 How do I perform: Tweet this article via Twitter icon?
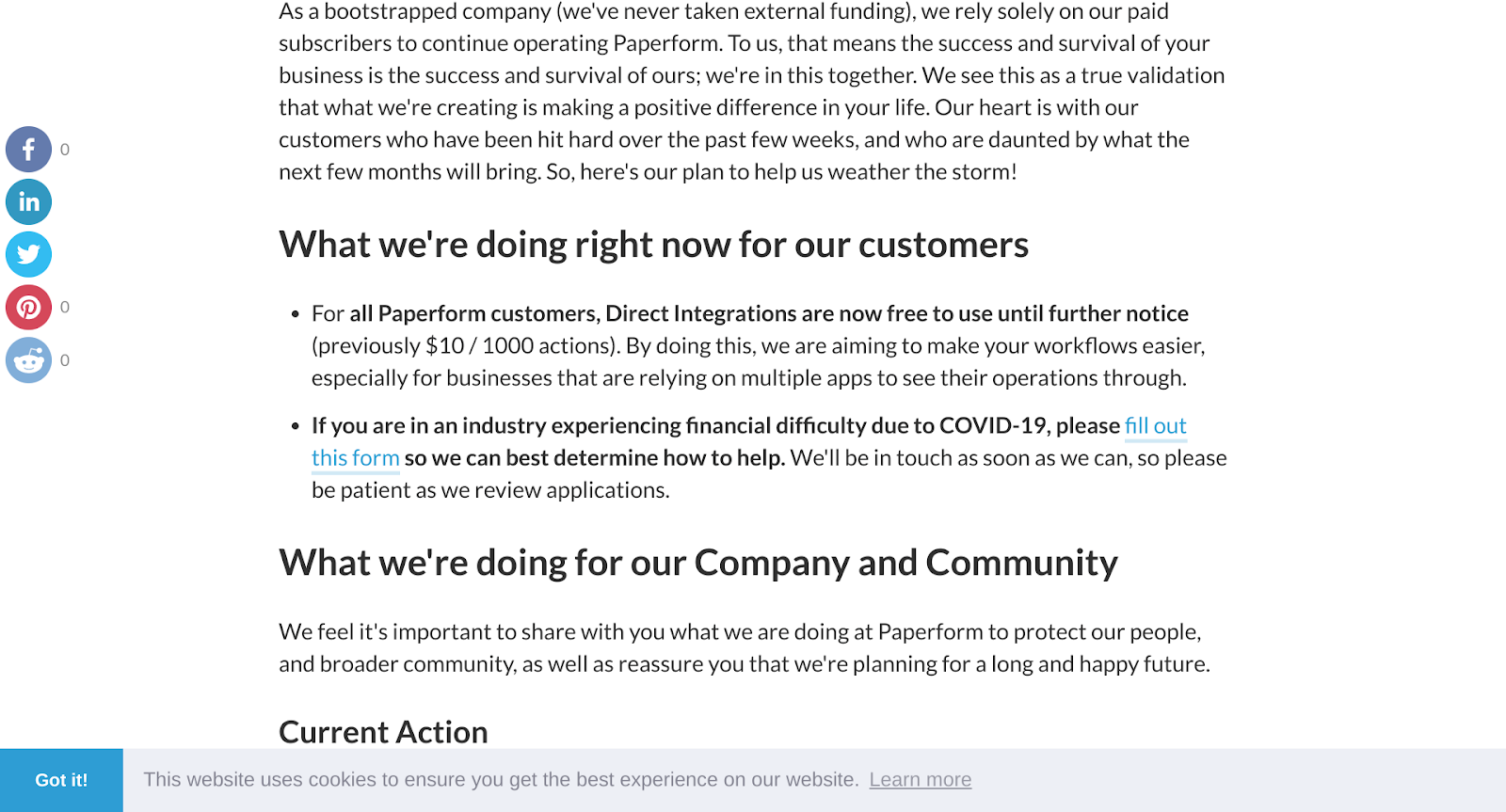pyautogui.click(x=28, y=254)
